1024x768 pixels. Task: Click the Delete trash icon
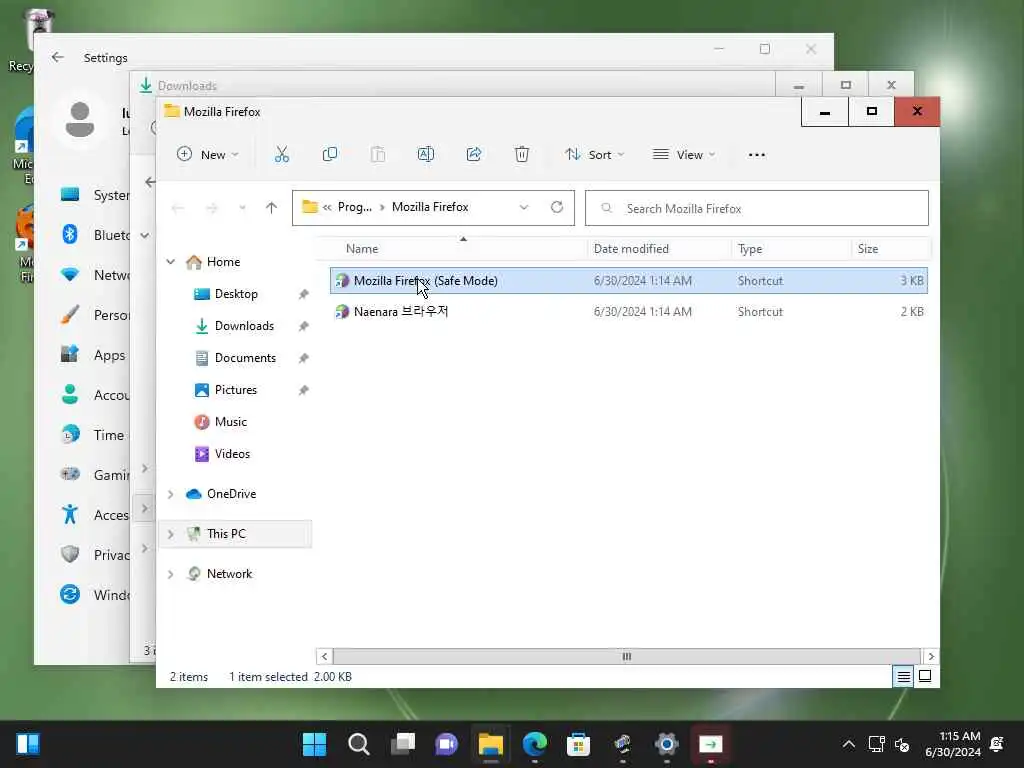(521, 155)
